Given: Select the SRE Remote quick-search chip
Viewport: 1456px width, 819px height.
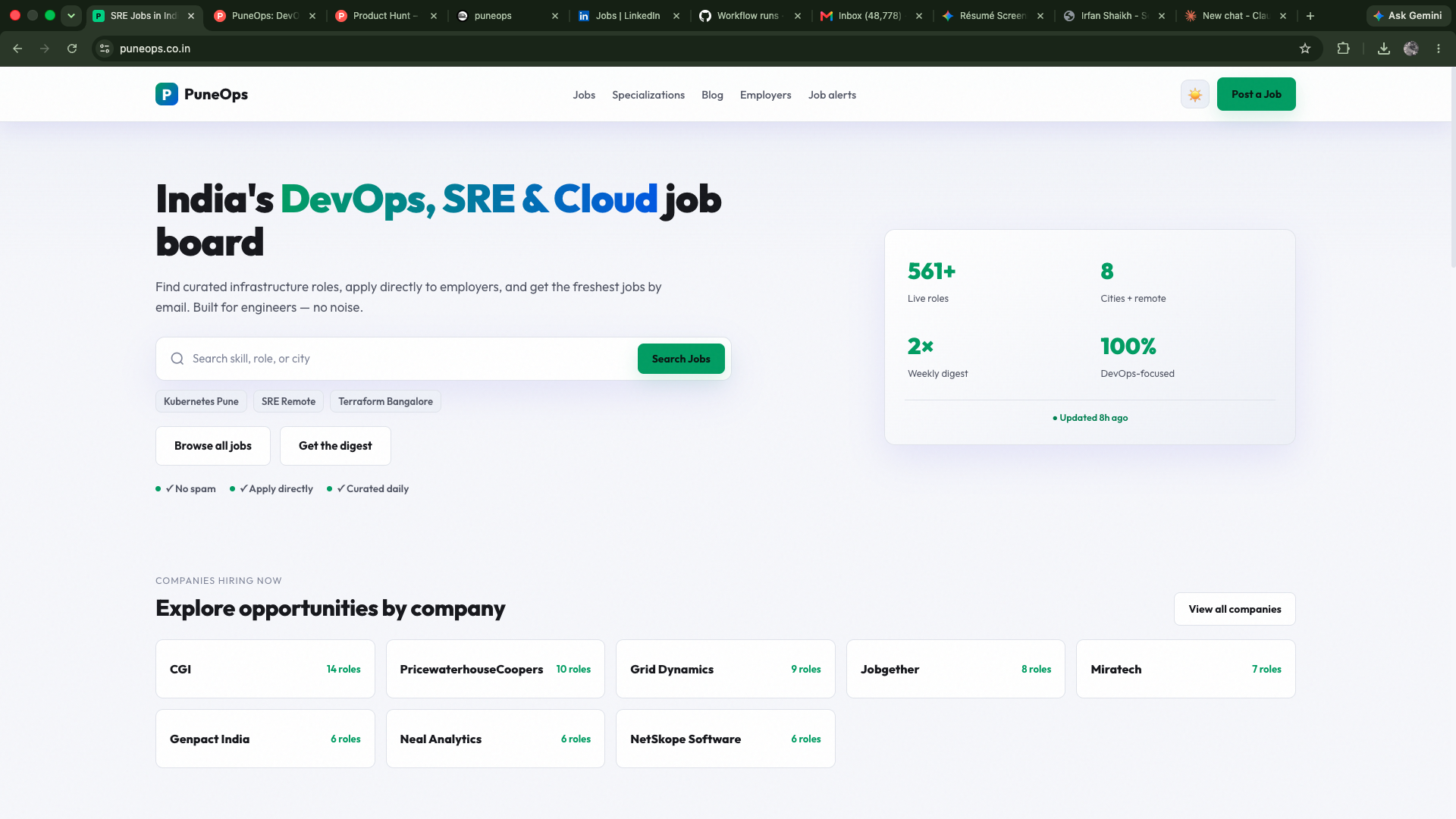Looking at the screenshot, I should (288, 401).
